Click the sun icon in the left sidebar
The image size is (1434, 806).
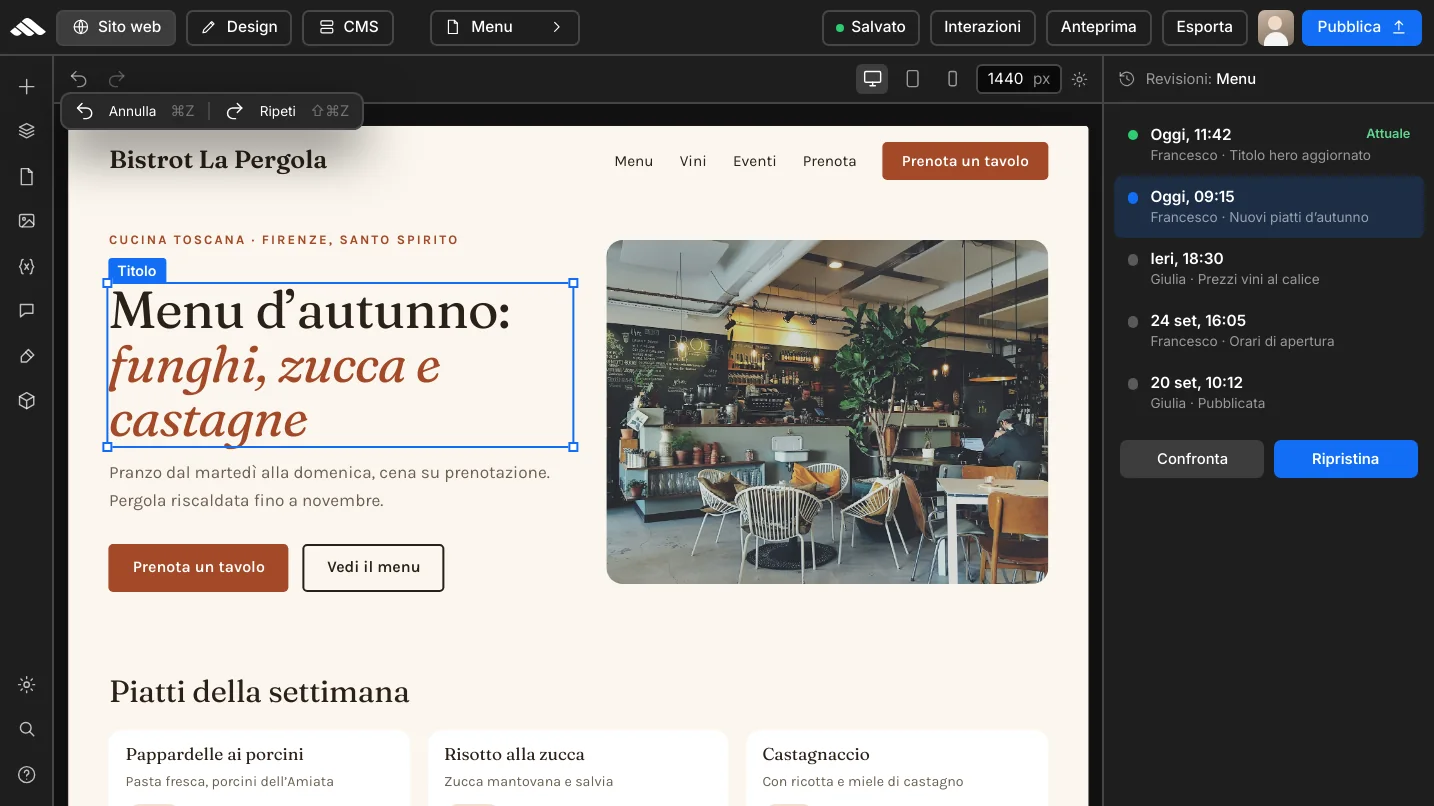click(27, 685)
